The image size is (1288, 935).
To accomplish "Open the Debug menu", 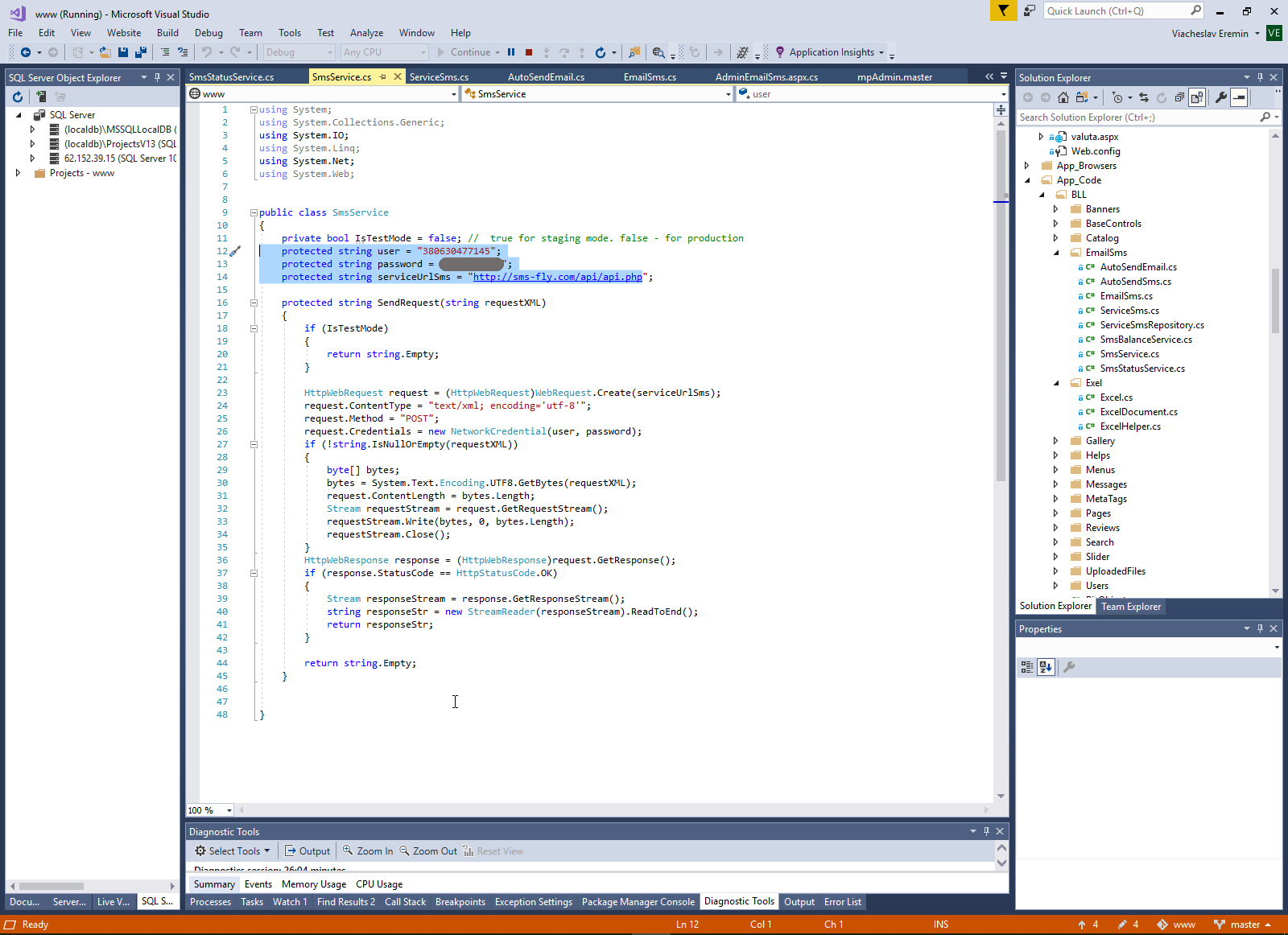I will 208,33.
